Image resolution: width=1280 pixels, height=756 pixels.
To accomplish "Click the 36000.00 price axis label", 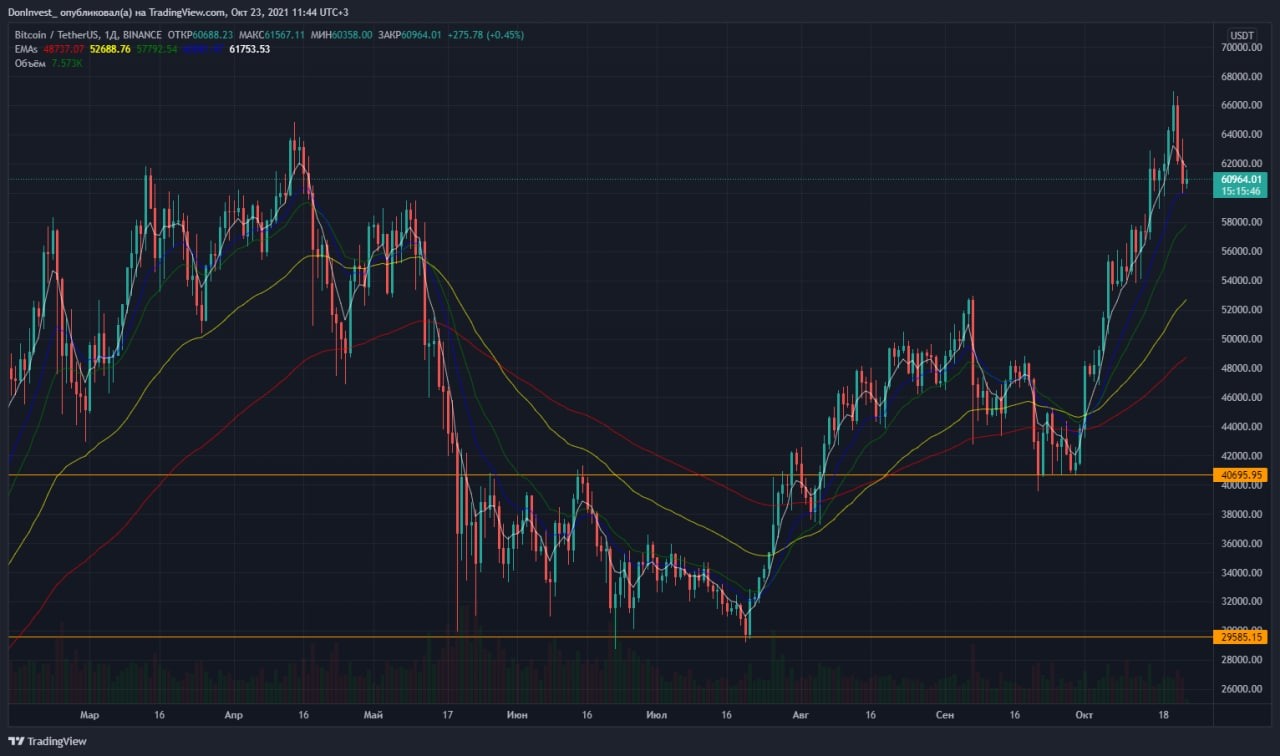I will [x=1241, y=544].
